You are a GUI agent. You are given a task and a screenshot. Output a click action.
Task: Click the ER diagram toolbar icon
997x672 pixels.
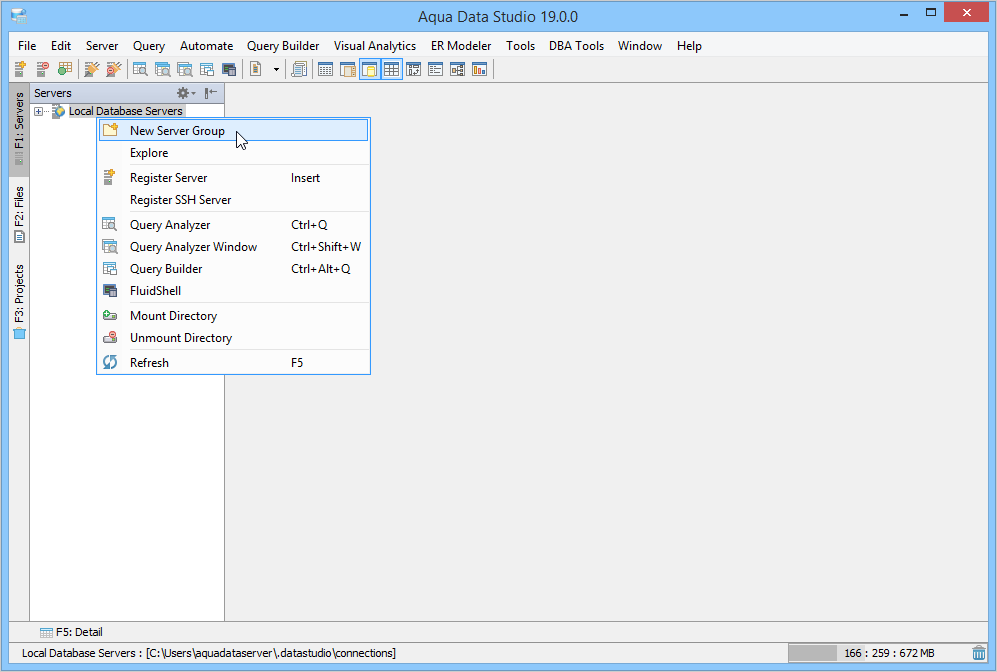tap(413, 69)
